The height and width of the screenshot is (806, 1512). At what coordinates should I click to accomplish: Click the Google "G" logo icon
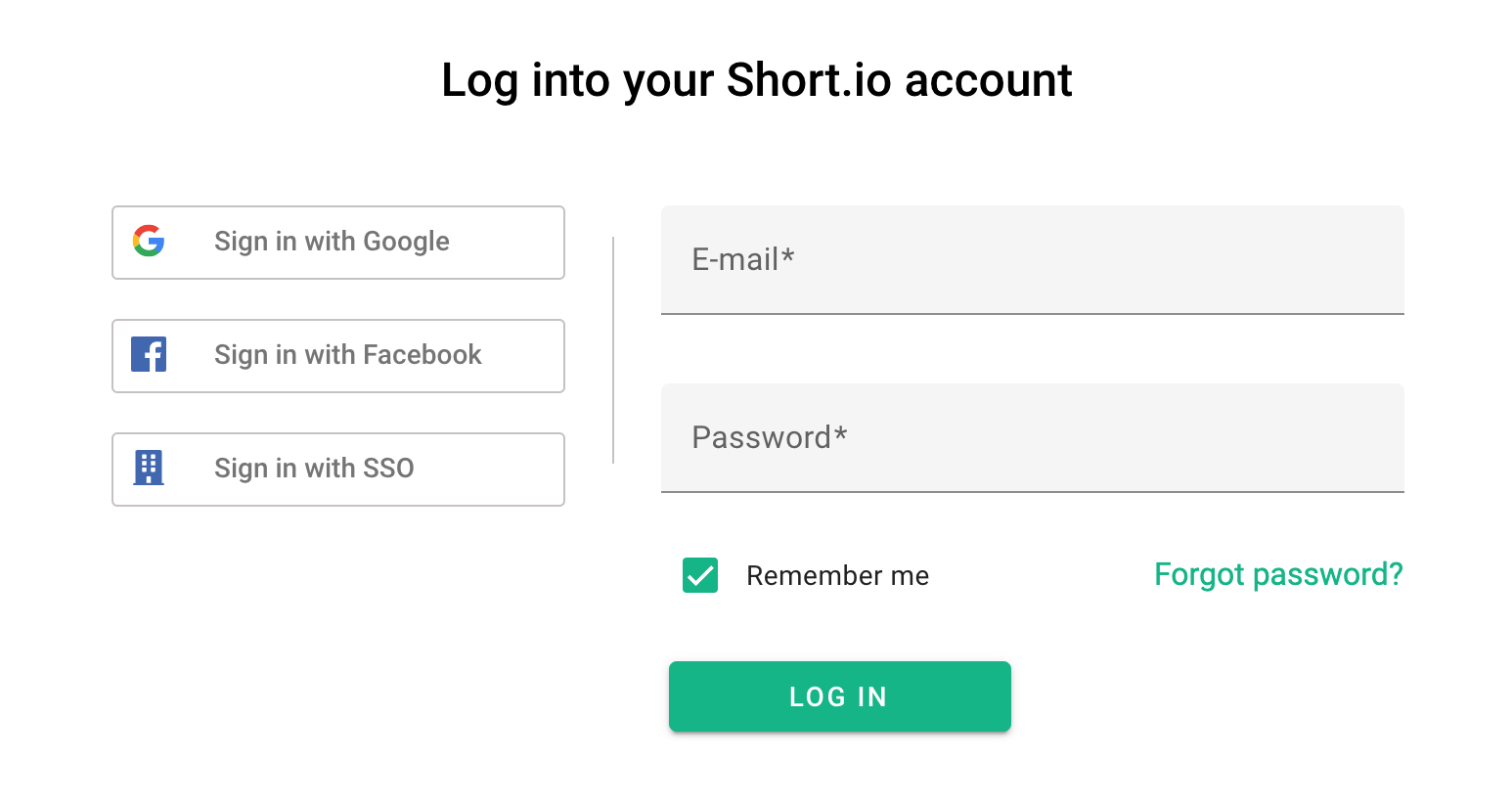(149, 241)
